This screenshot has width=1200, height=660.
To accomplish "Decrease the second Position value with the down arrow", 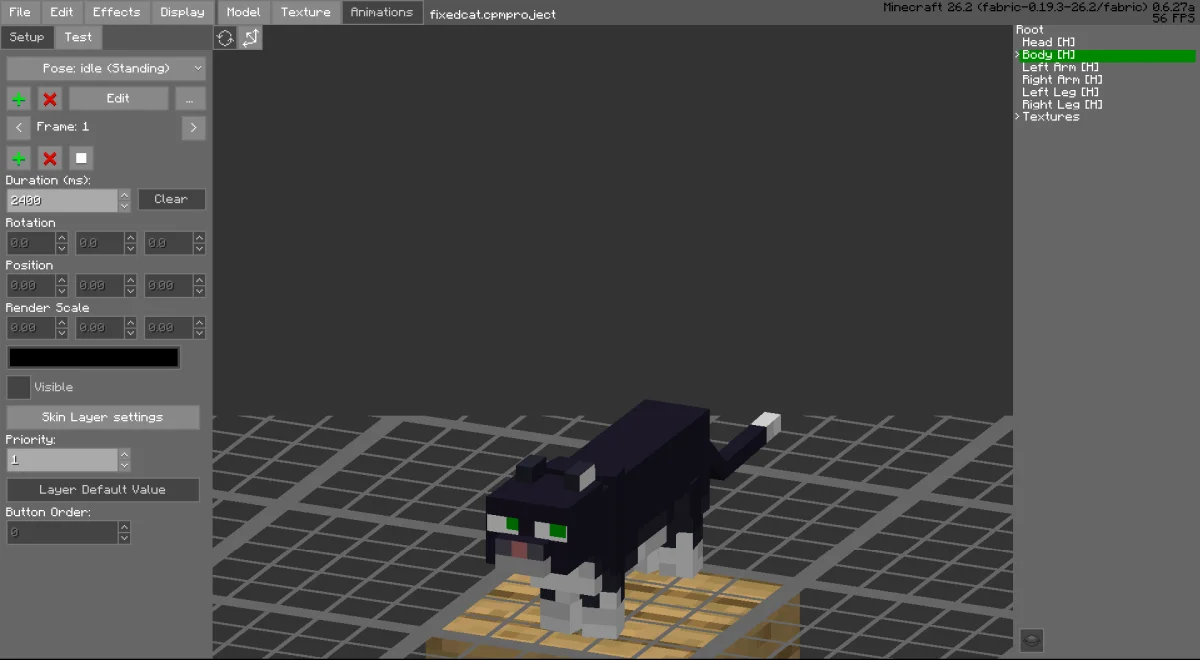I will (x=131, y=291).
